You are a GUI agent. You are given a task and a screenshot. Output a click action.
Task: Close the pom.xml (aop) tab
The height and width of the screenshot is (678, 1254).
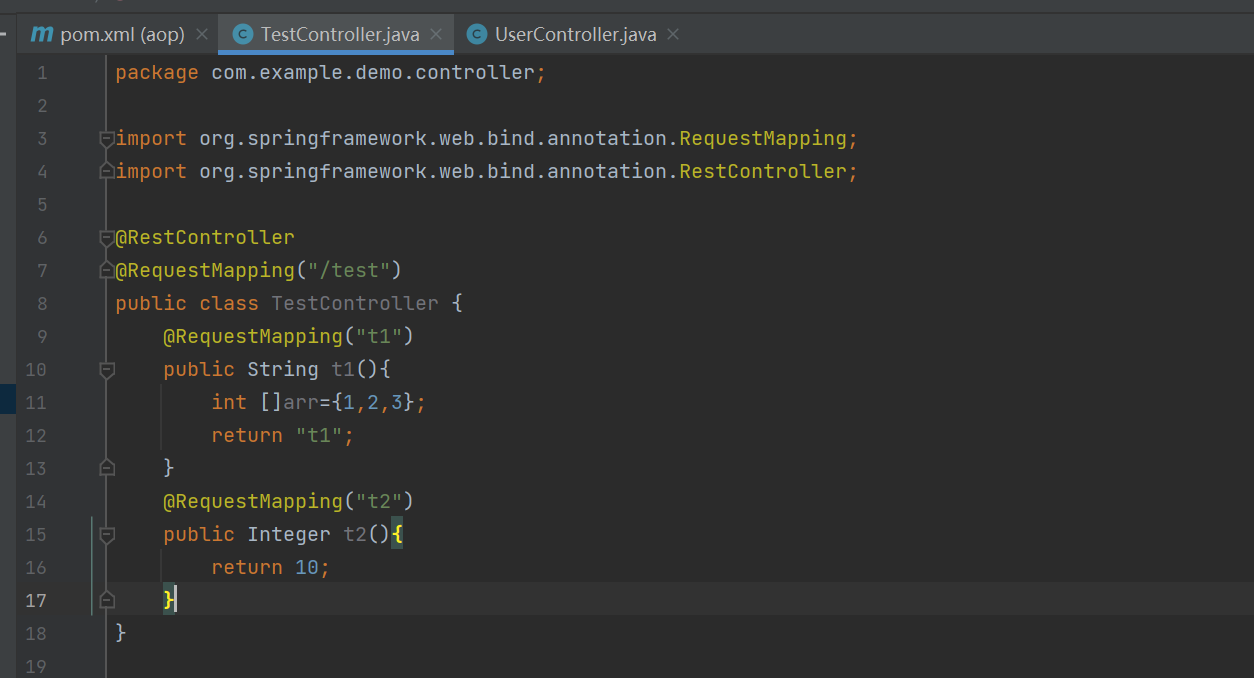point(202,35)
